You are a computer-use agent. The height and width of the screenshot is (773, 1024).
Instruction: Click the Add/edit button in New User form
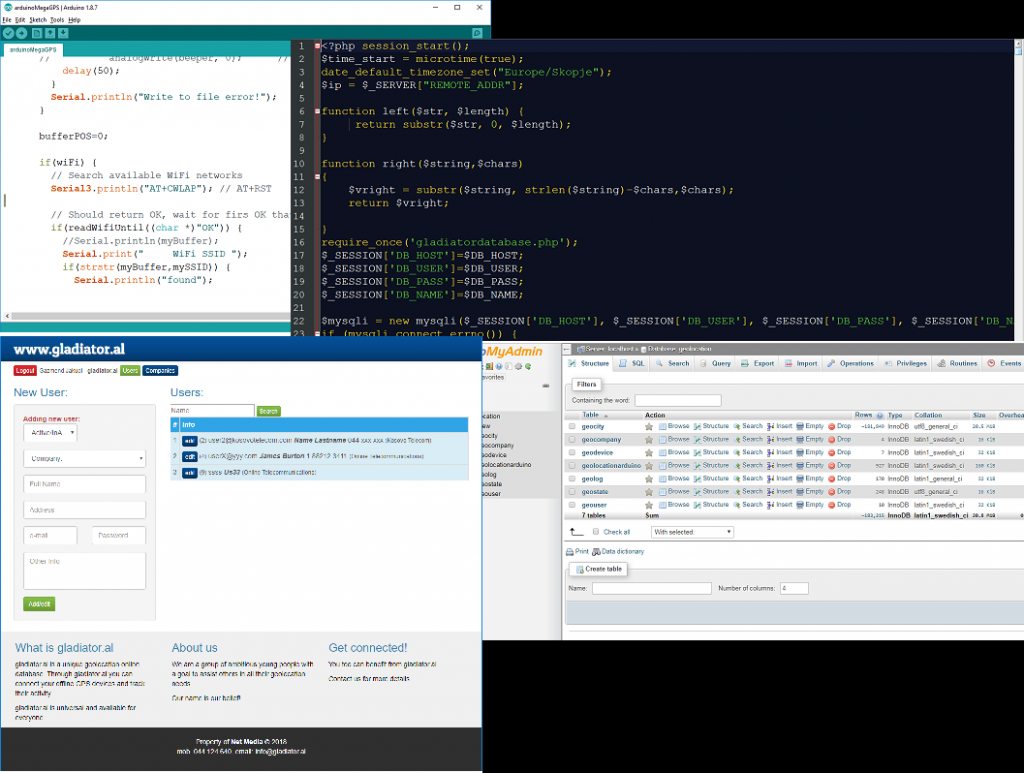point(39,604)
